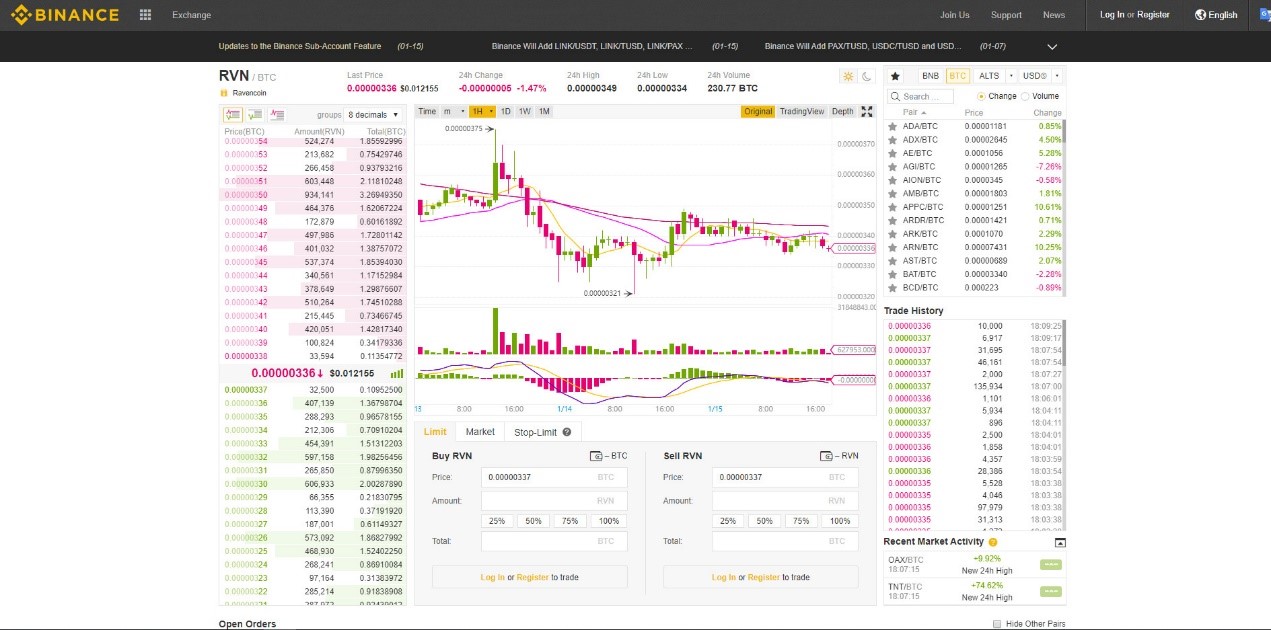The image size is (1271, 630).
Task: Open the ALTS markets dropdown arrow
Action: 1011,76
